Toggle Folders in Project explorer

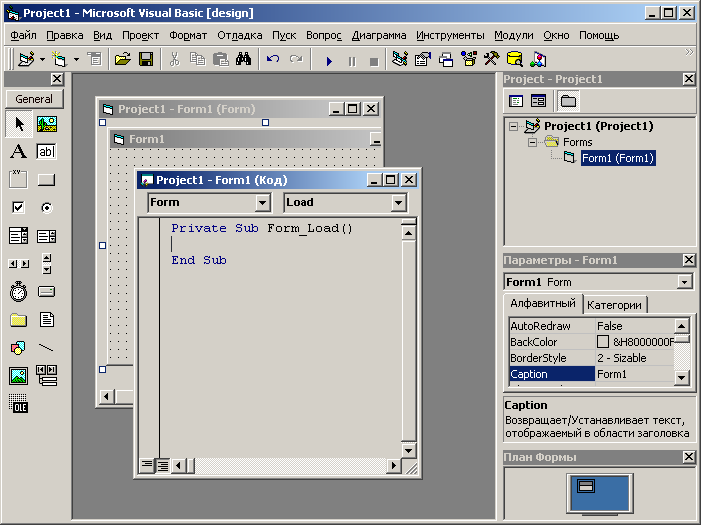coord(568,101)
